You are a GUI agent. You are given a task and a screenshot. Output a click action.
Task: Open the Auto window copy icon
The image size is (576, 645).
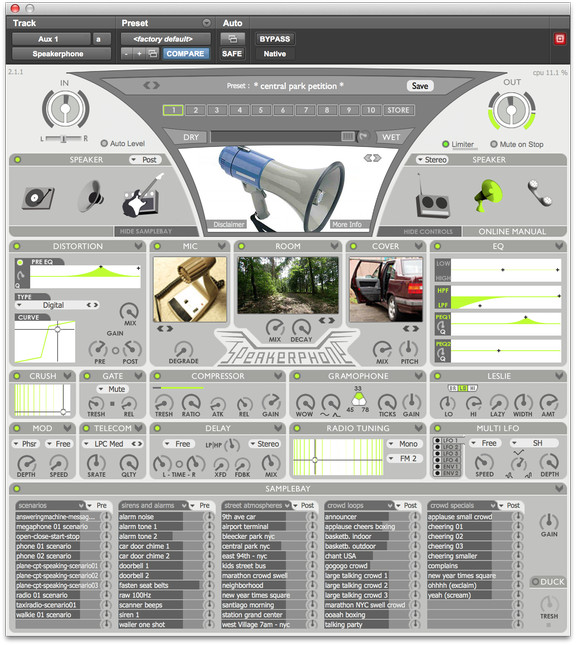232,39
